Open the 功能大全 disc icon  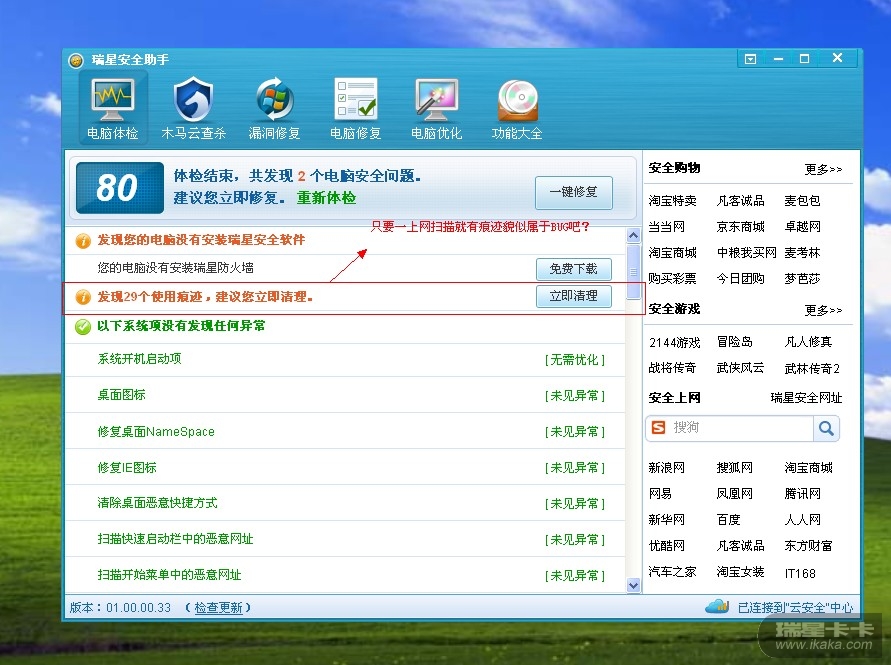pyautogui.click(x=517, y=101)
